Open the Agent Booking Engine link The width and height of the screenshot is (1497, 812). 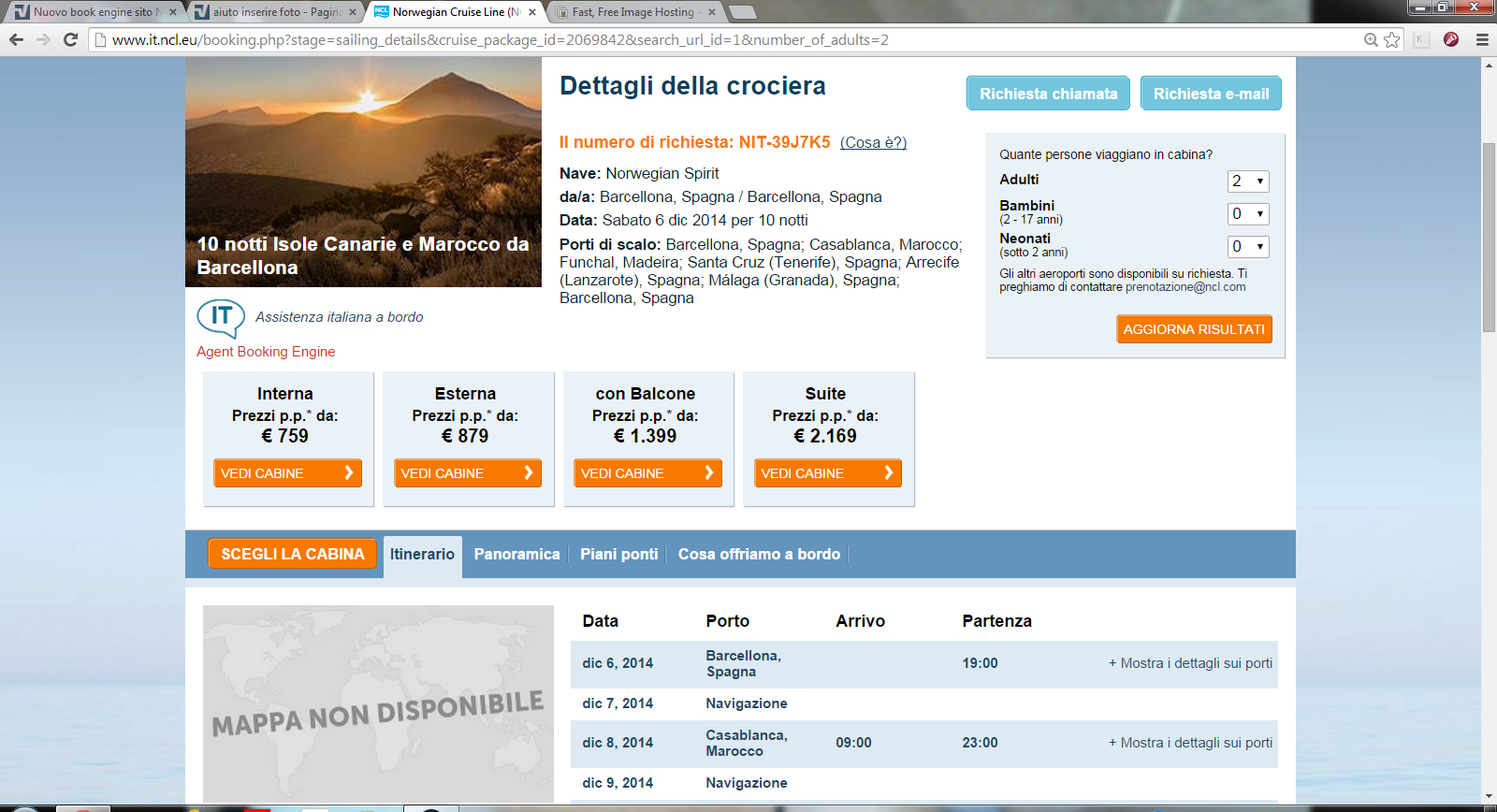click(266, 352)
